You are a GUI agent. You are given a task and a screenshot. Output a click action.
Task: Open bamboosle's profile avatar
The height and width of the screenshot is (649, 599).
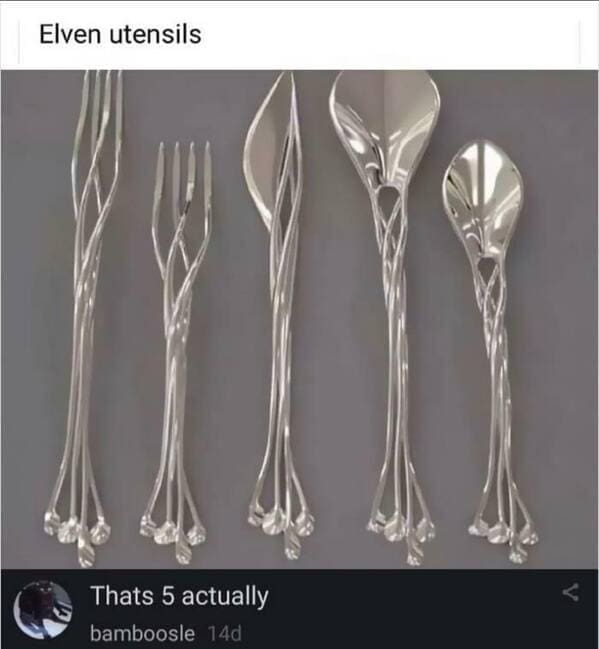[42, 610]
